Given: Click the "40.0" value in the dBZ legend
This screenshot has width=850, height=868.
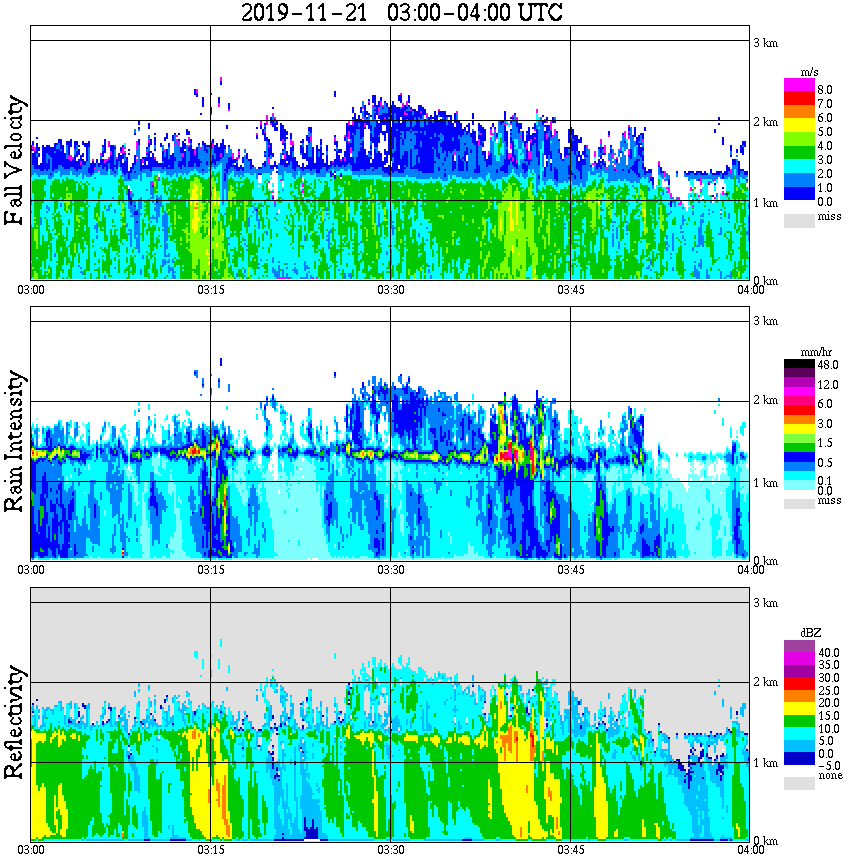Looking at the screenshot, I should point(828,653).
